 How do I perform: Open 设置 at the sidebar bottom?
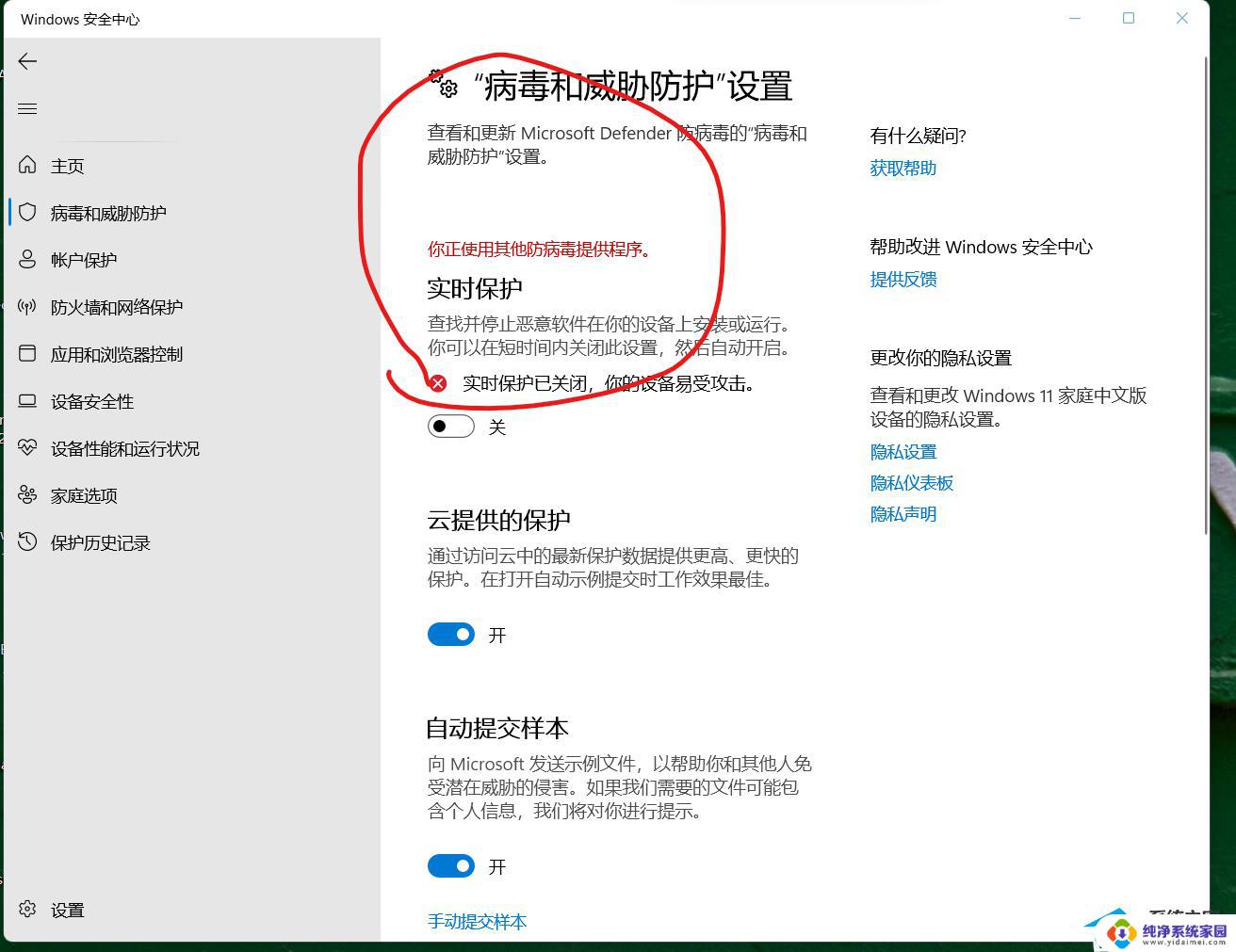[67, 910]
